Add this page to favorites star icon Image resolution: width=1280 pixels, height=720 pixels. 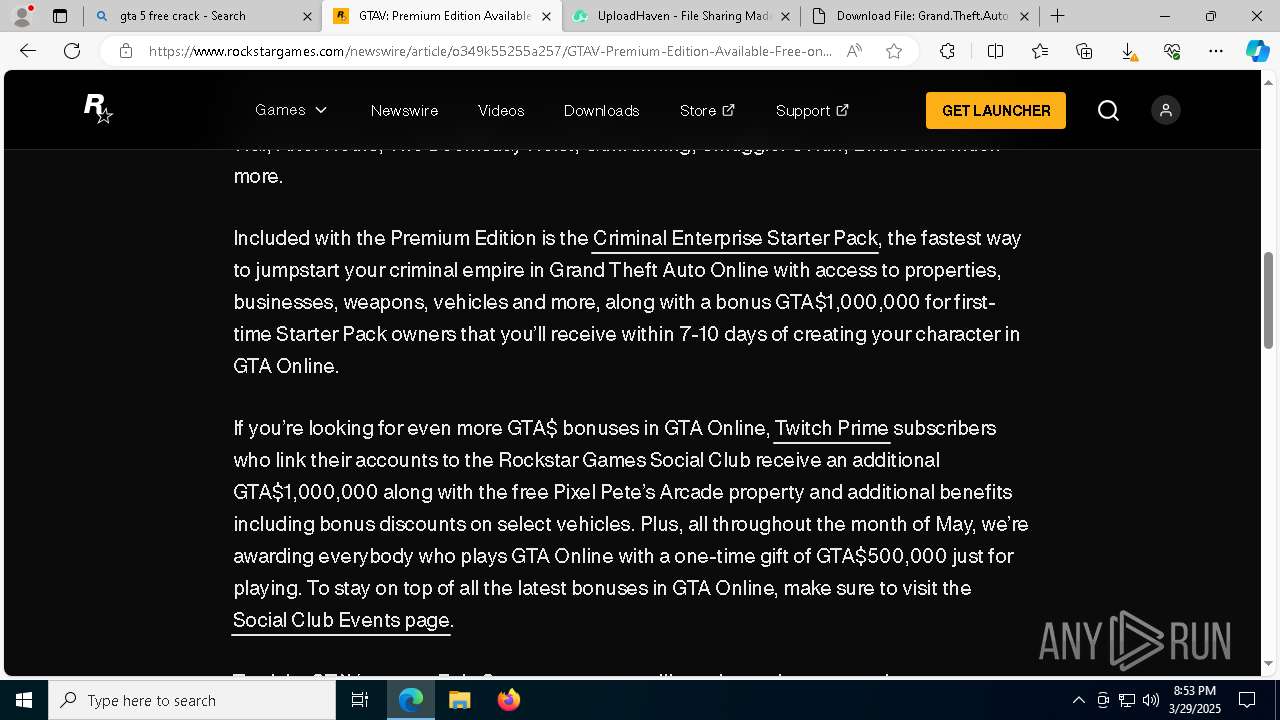pos(894,51)
